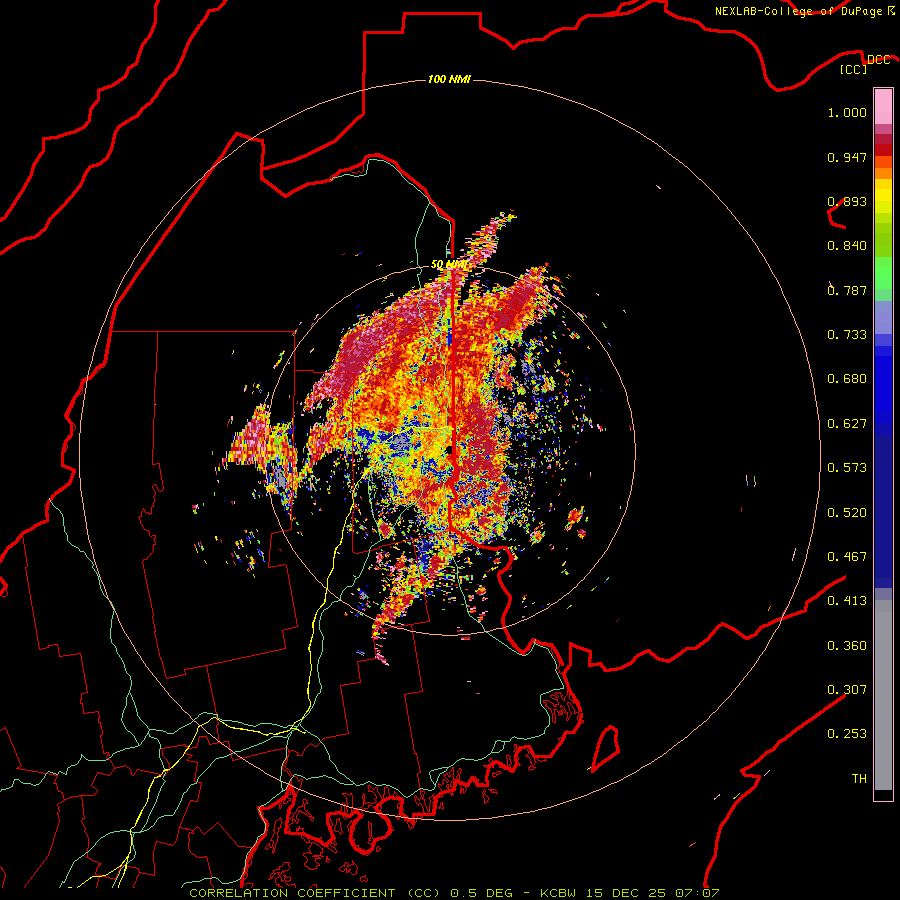Pick the large gray color bar segment
Screen dimensions: 900x900
[883, 695]
